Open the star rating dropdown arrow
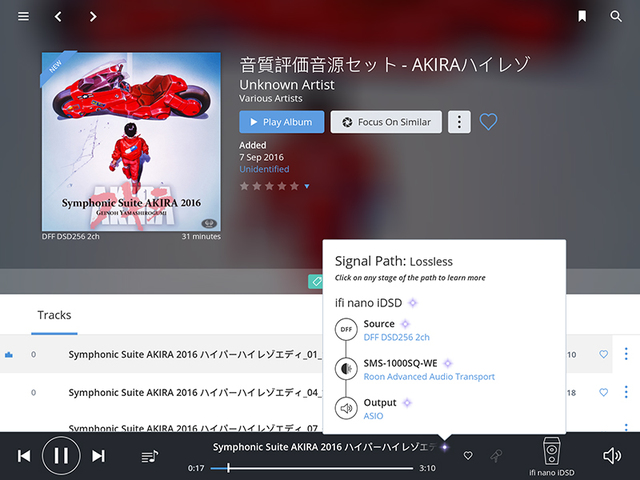 click(x=307, y=187)
